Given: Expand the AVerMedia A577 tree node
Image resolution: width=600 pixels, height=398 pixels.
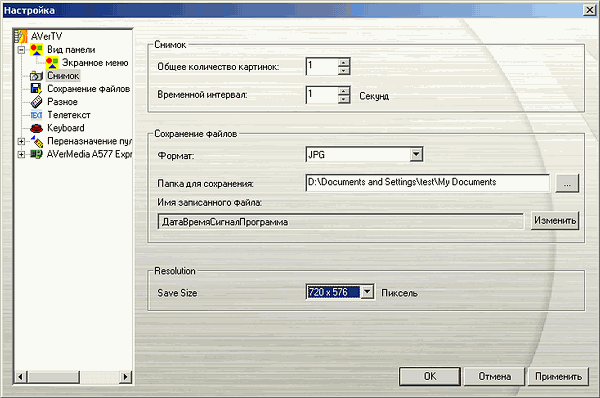Looking at the screenshot, I should click(21, 155).
